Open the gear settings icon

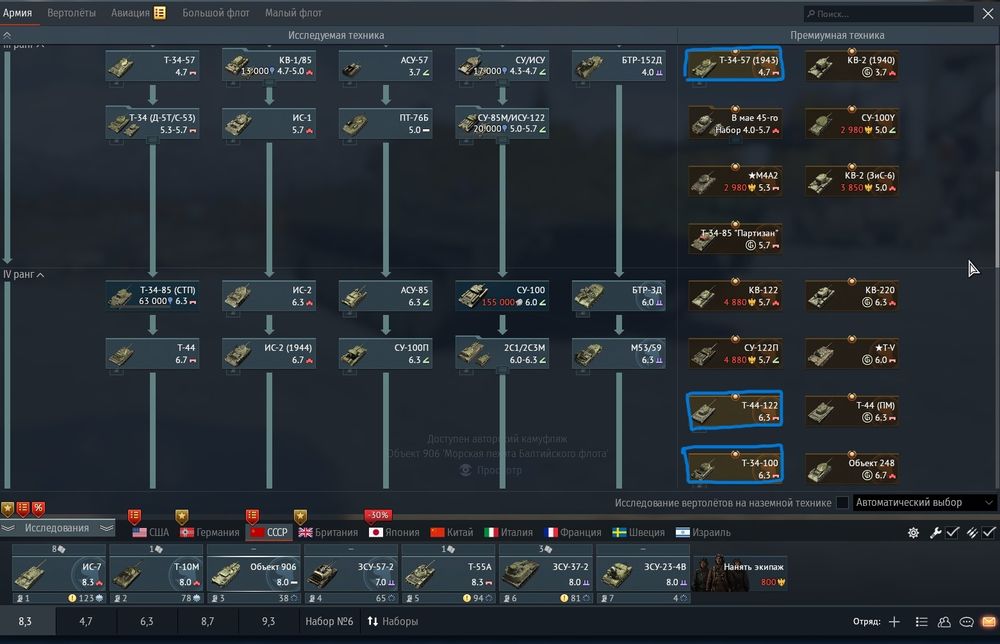click(x=913, y=532)
